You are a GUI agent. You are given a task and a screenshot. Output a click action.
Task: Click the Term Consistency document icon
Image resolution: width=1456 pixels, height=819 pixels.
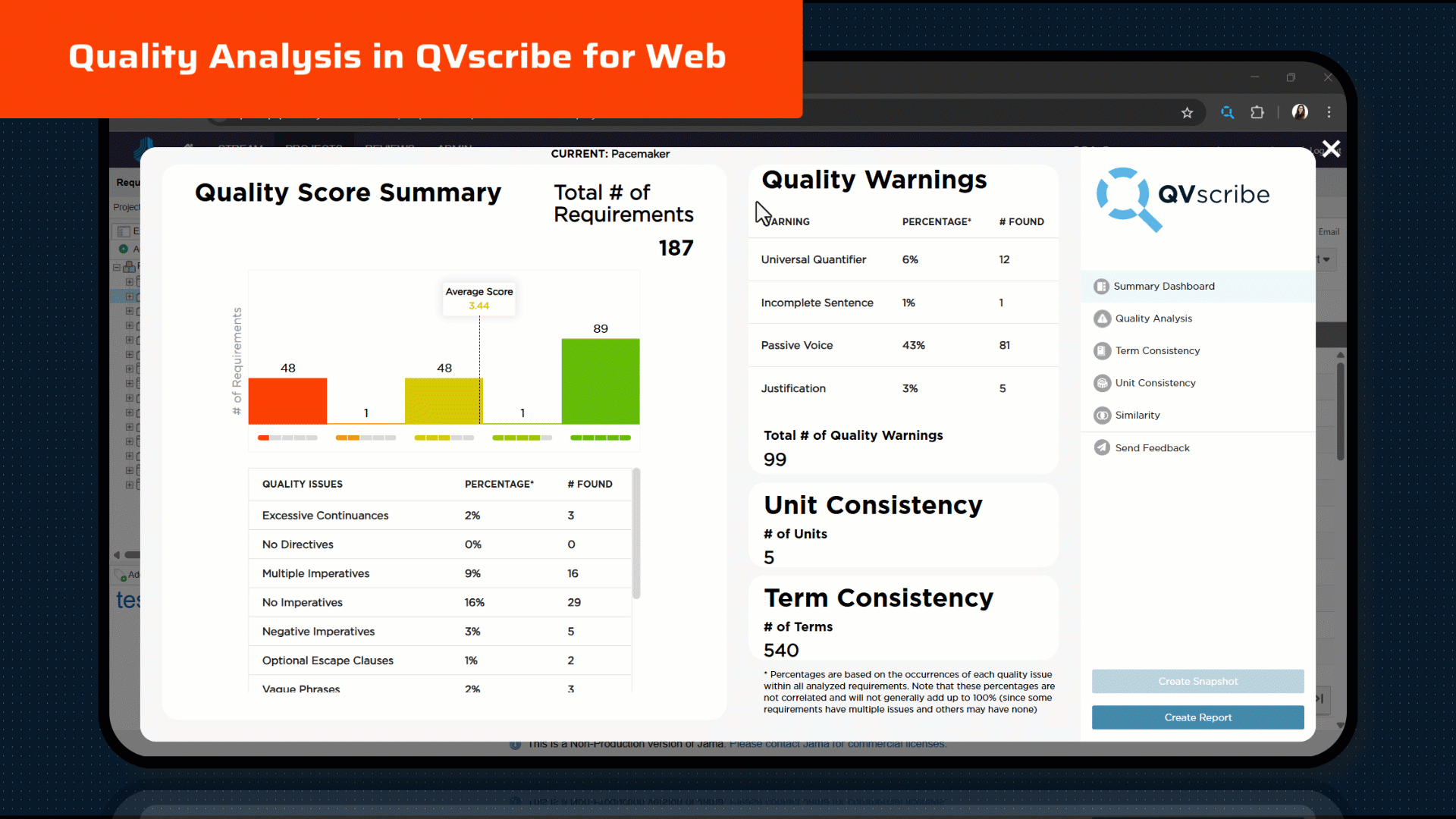(1102, 351)
